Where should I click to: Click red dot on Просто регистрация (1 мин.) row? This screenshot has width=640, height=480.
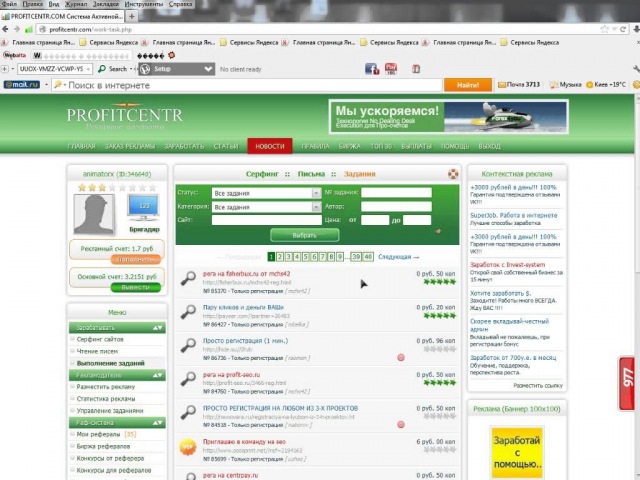tap(401, 358)
